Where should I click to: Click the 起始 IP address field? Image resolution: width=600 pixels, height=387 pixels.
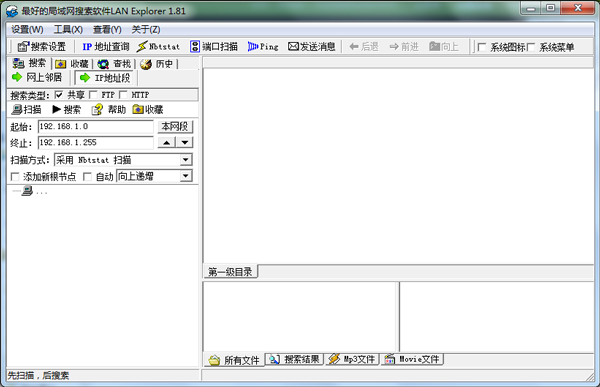coord(96,127)
